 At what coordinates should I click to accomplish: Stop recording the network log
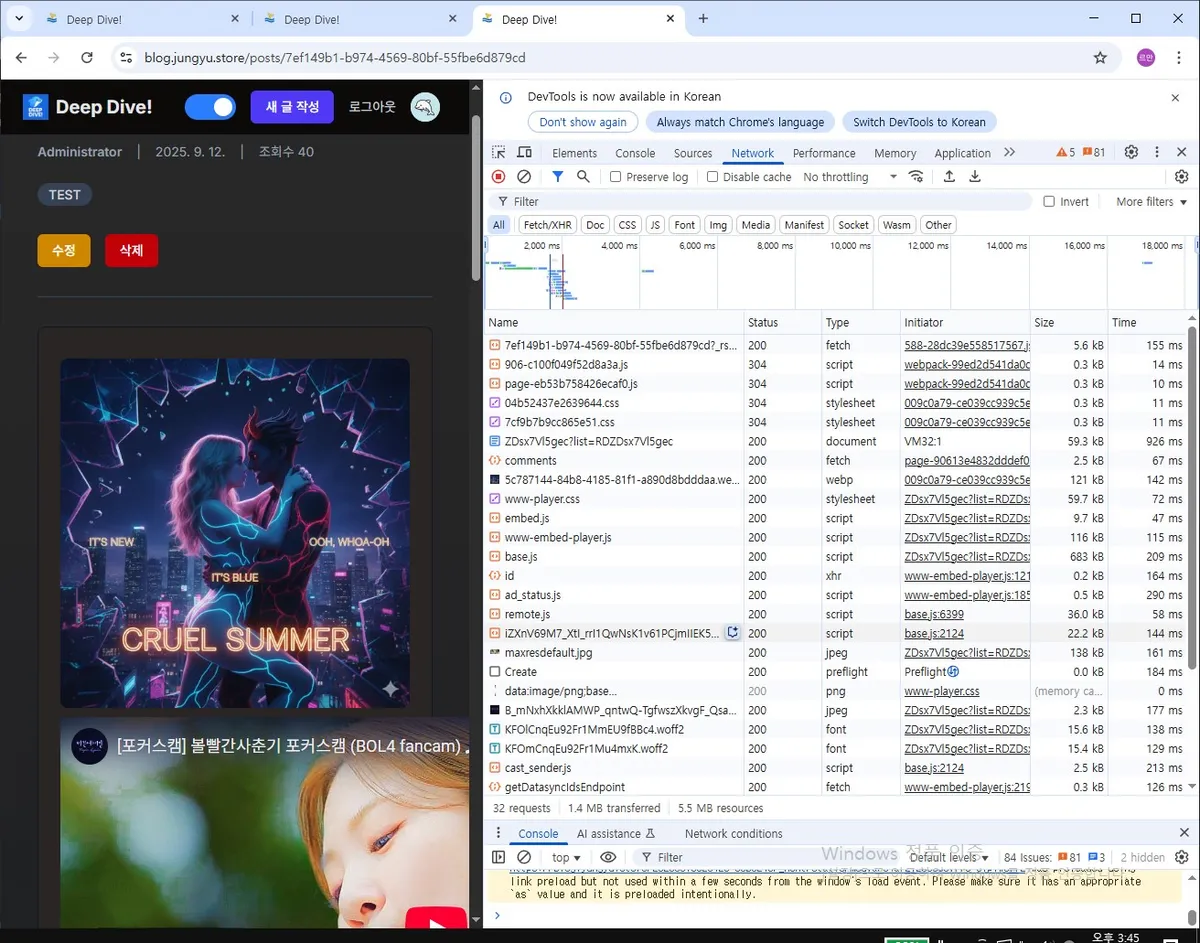(498, 176)
